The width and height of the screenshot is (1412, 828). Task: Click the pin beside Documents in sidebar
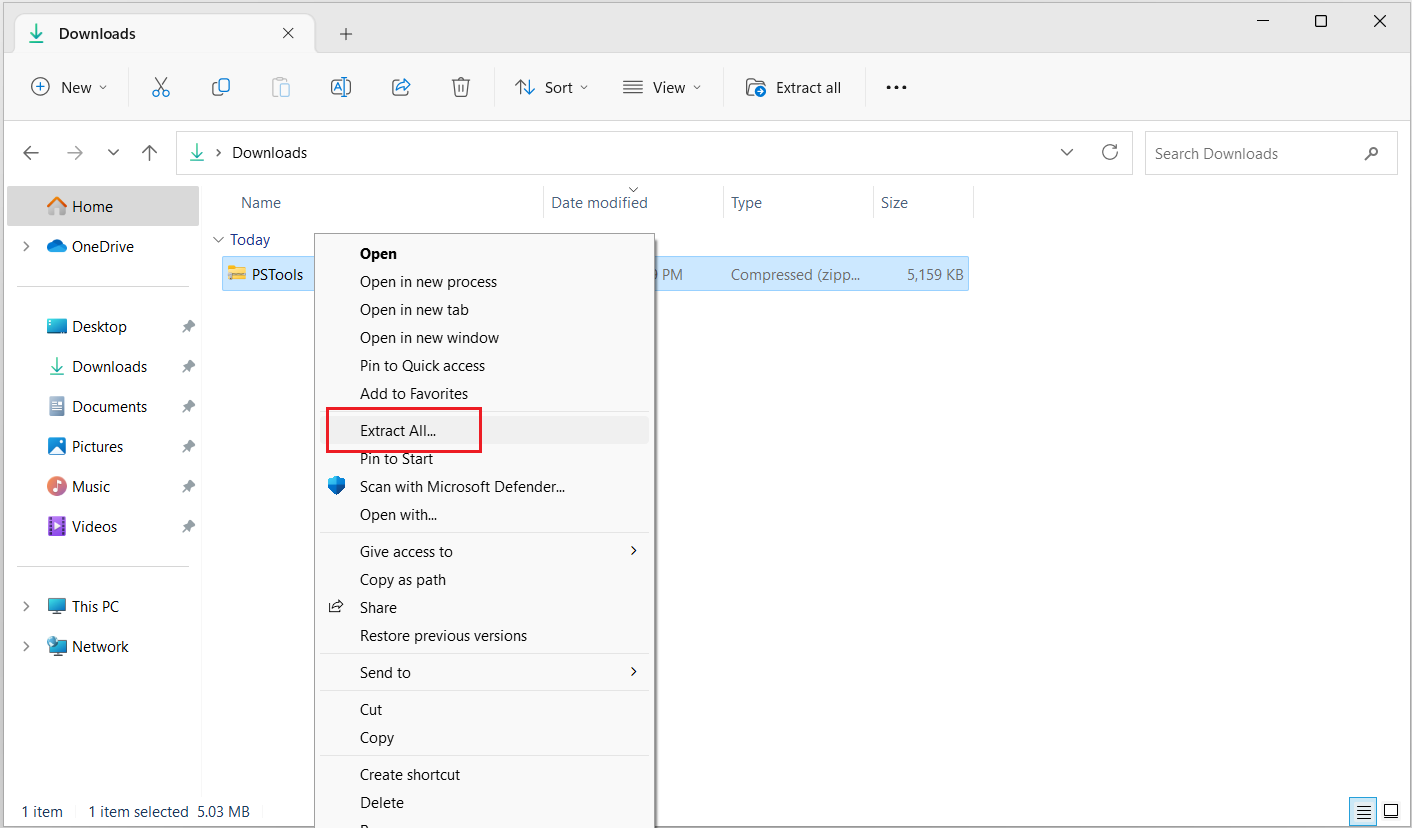click(x=188, y=407)
